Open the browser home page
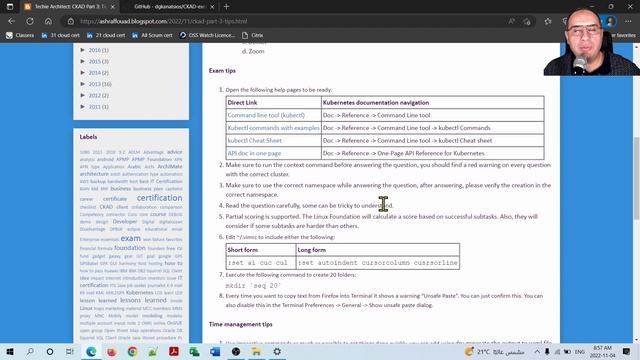 point(48,21)
